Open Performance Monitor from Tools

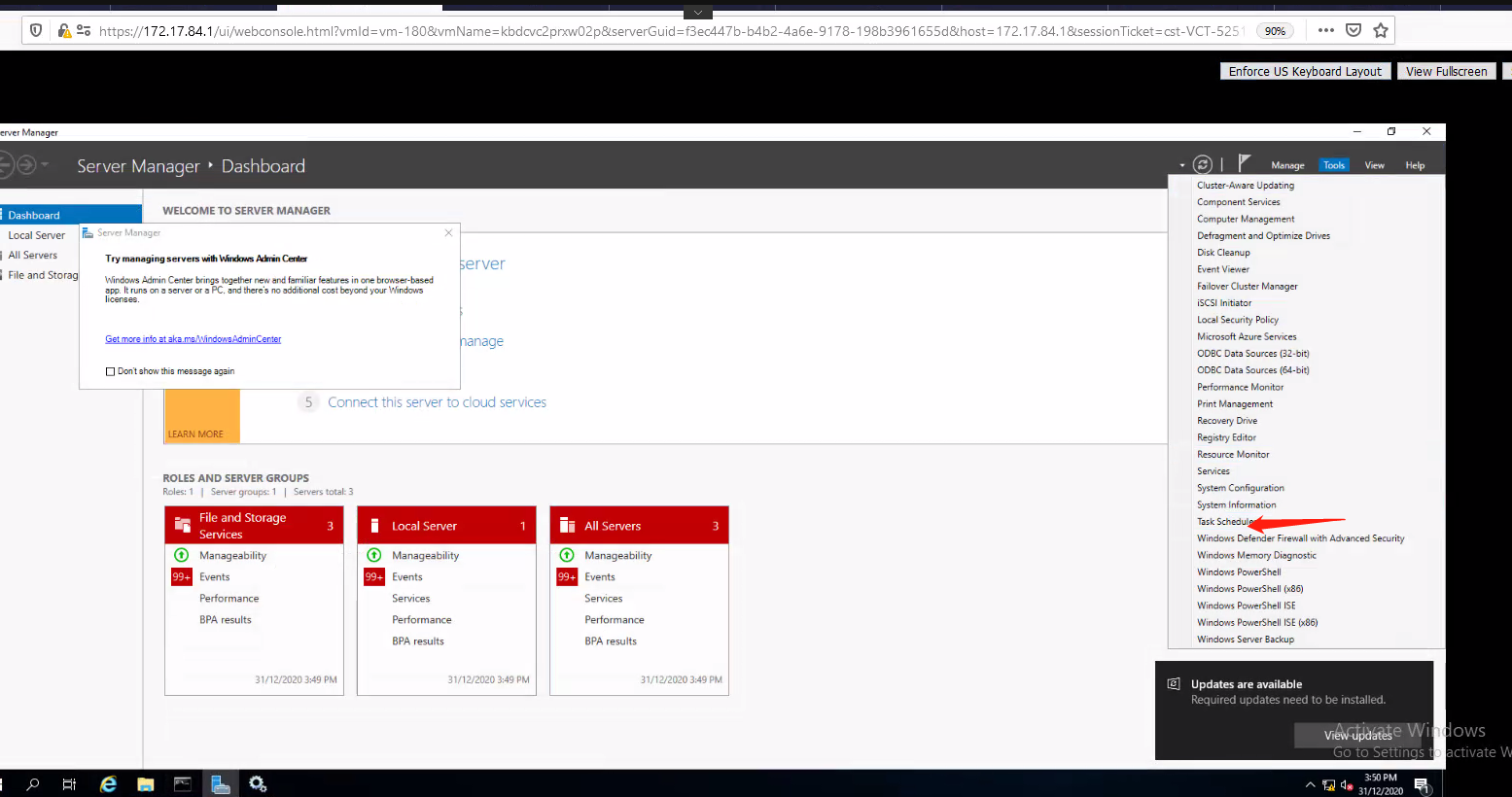1241,387
